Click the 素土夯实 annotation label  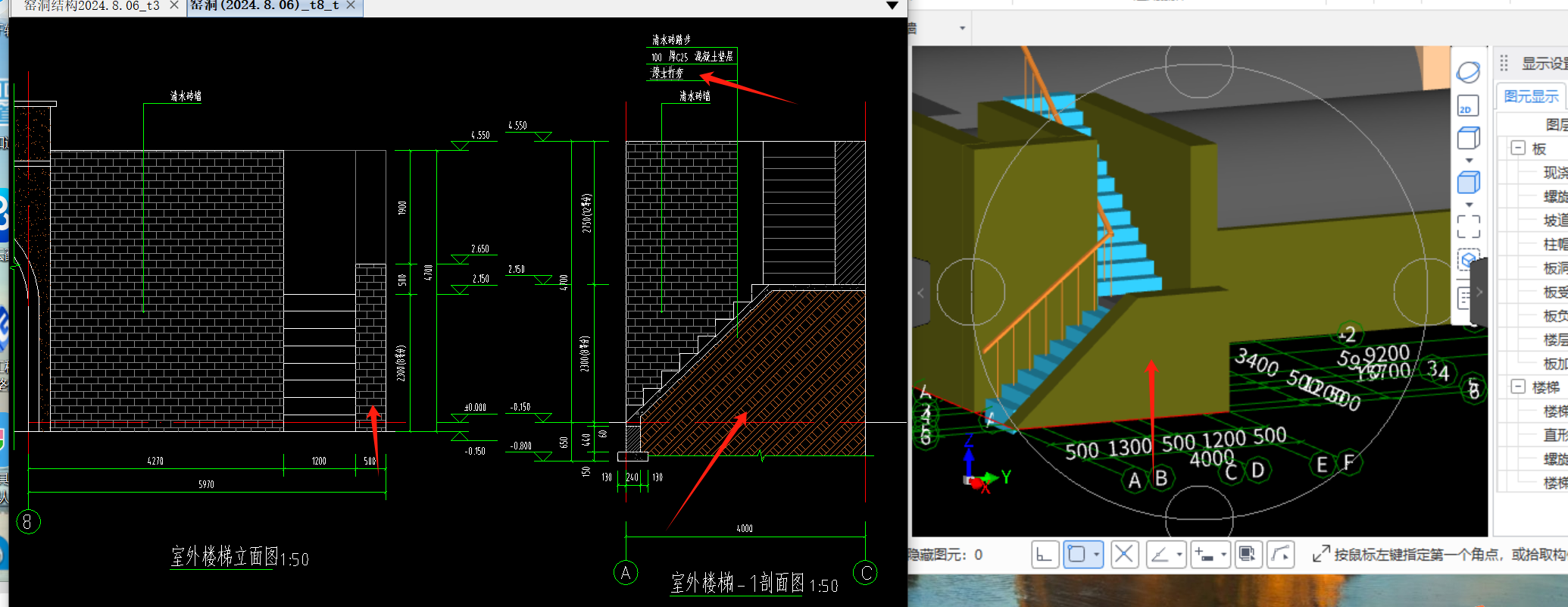[667, 73]
